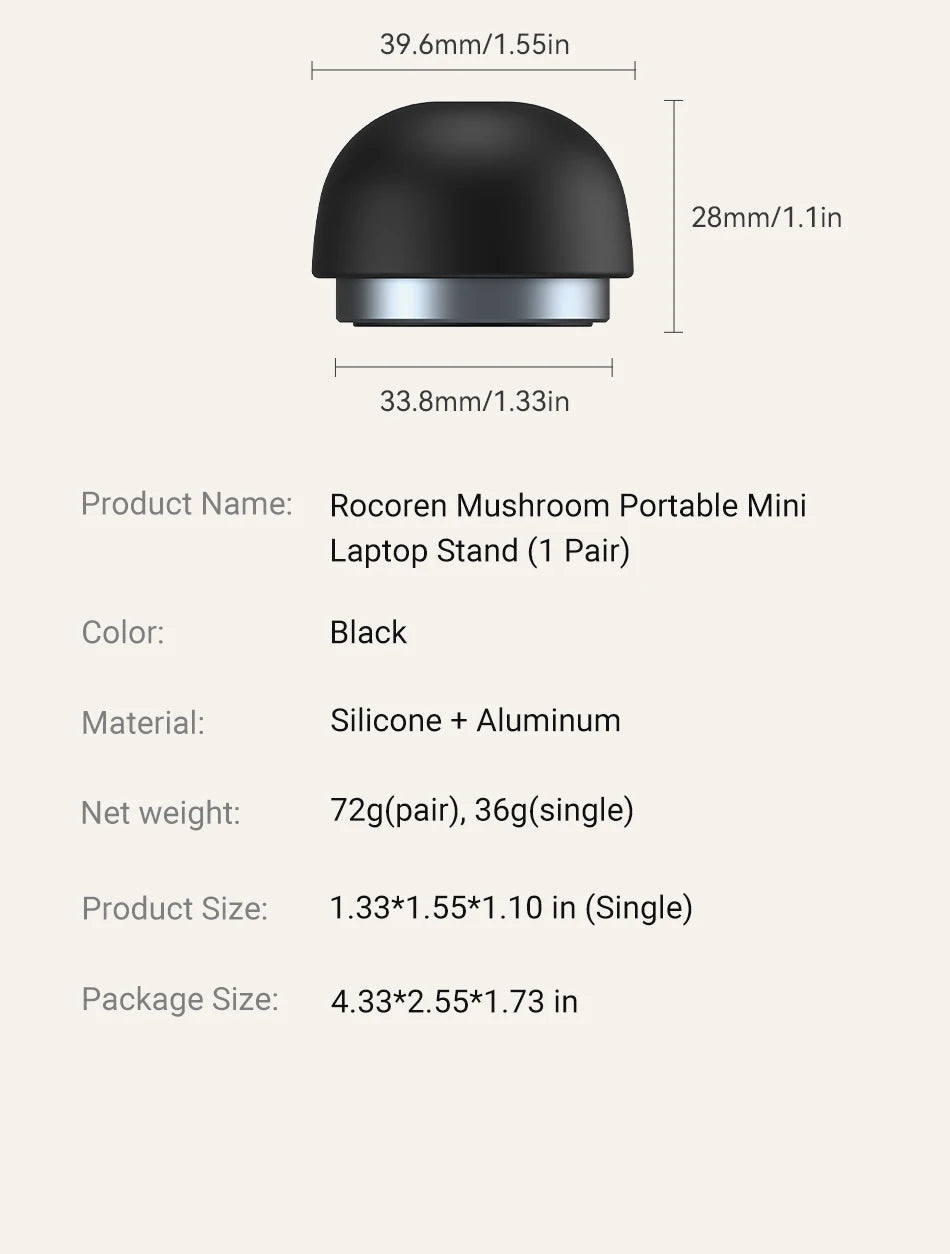Select the 72g(pair), 36g(single) weight value
950x1254 pixels.
point(482,810)
